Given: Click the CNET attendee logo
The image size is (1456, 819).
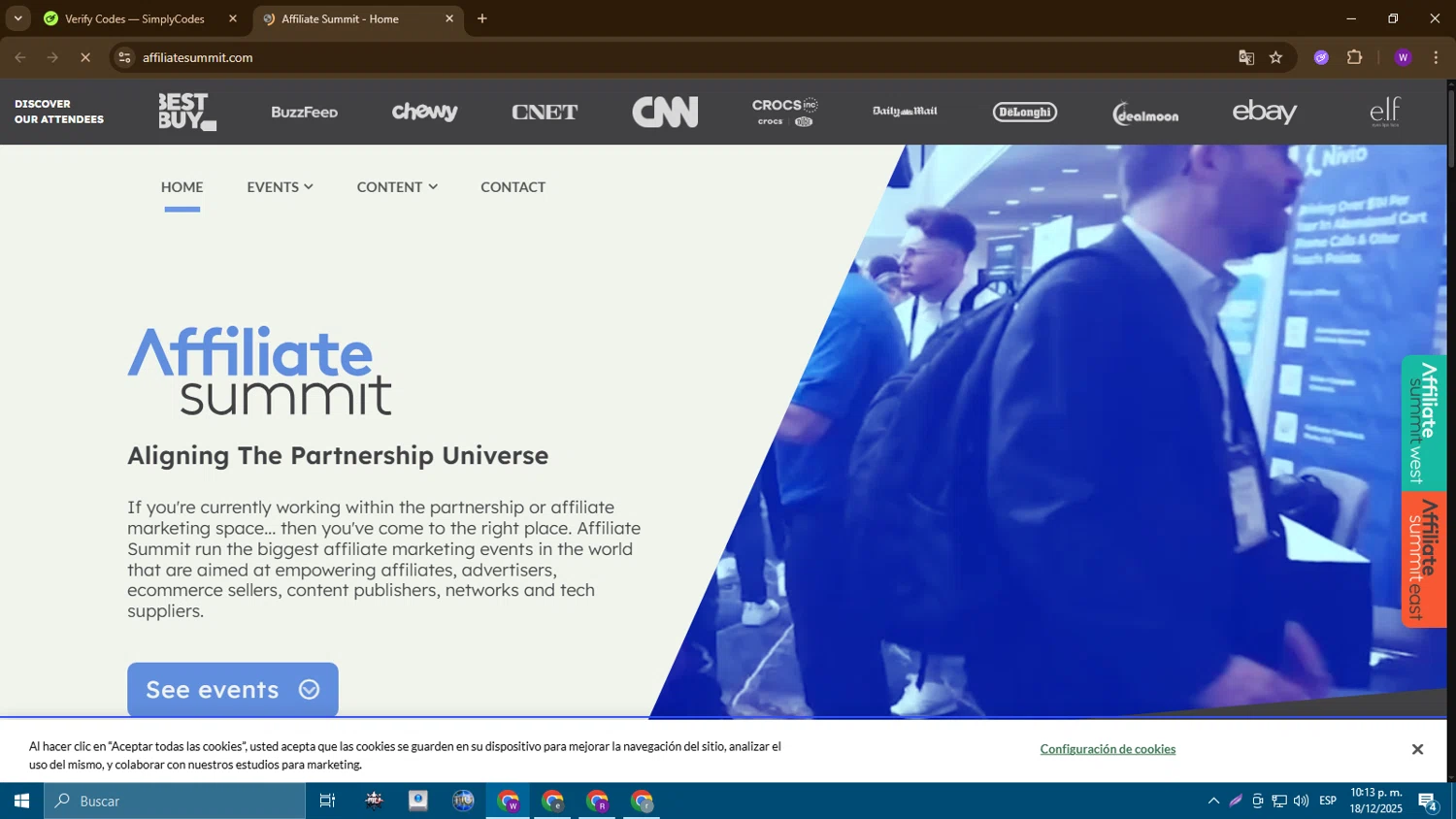Looking at the screenshot, I should click(545, 112).
